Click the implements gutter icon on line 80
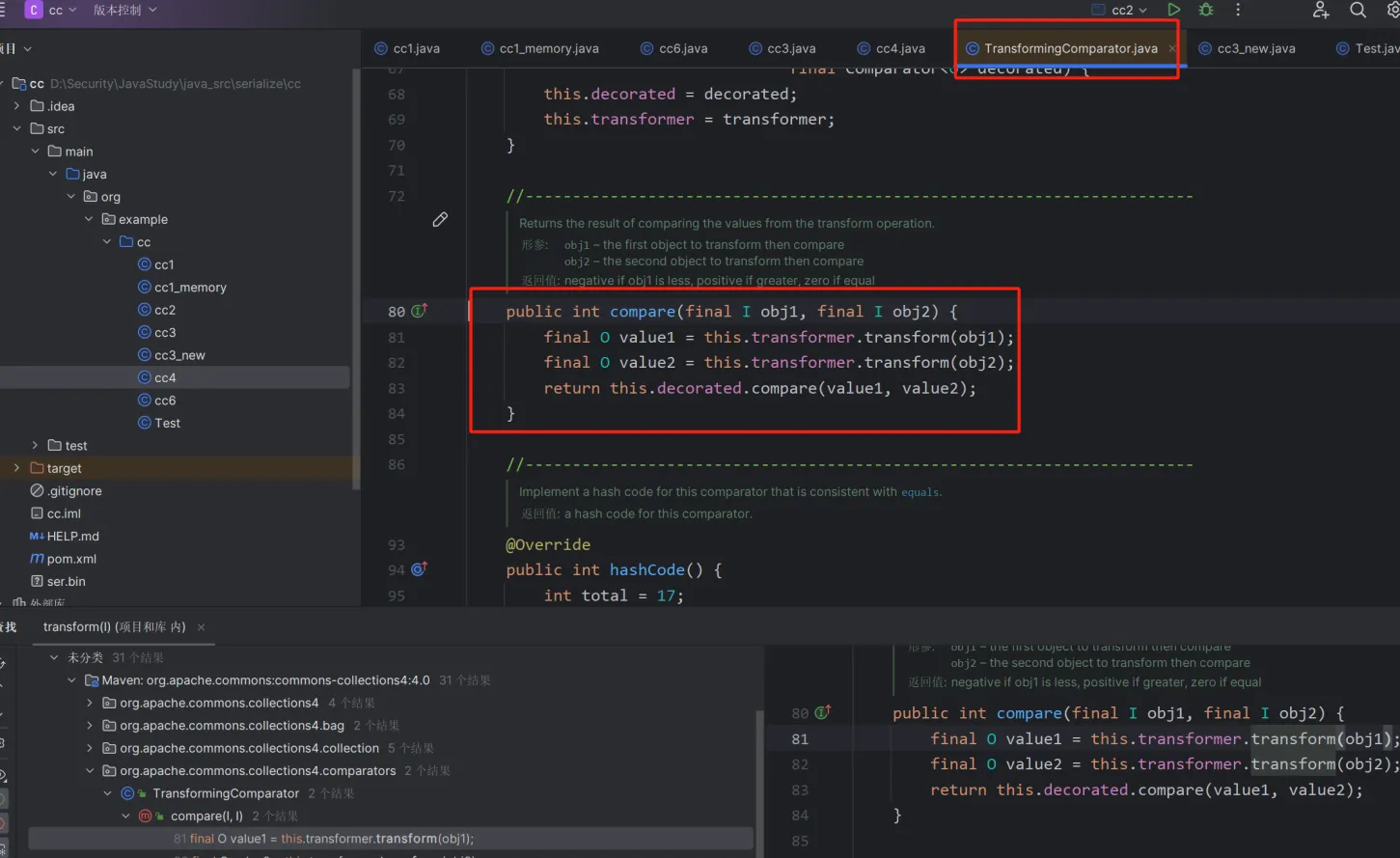 coord(420,311)
